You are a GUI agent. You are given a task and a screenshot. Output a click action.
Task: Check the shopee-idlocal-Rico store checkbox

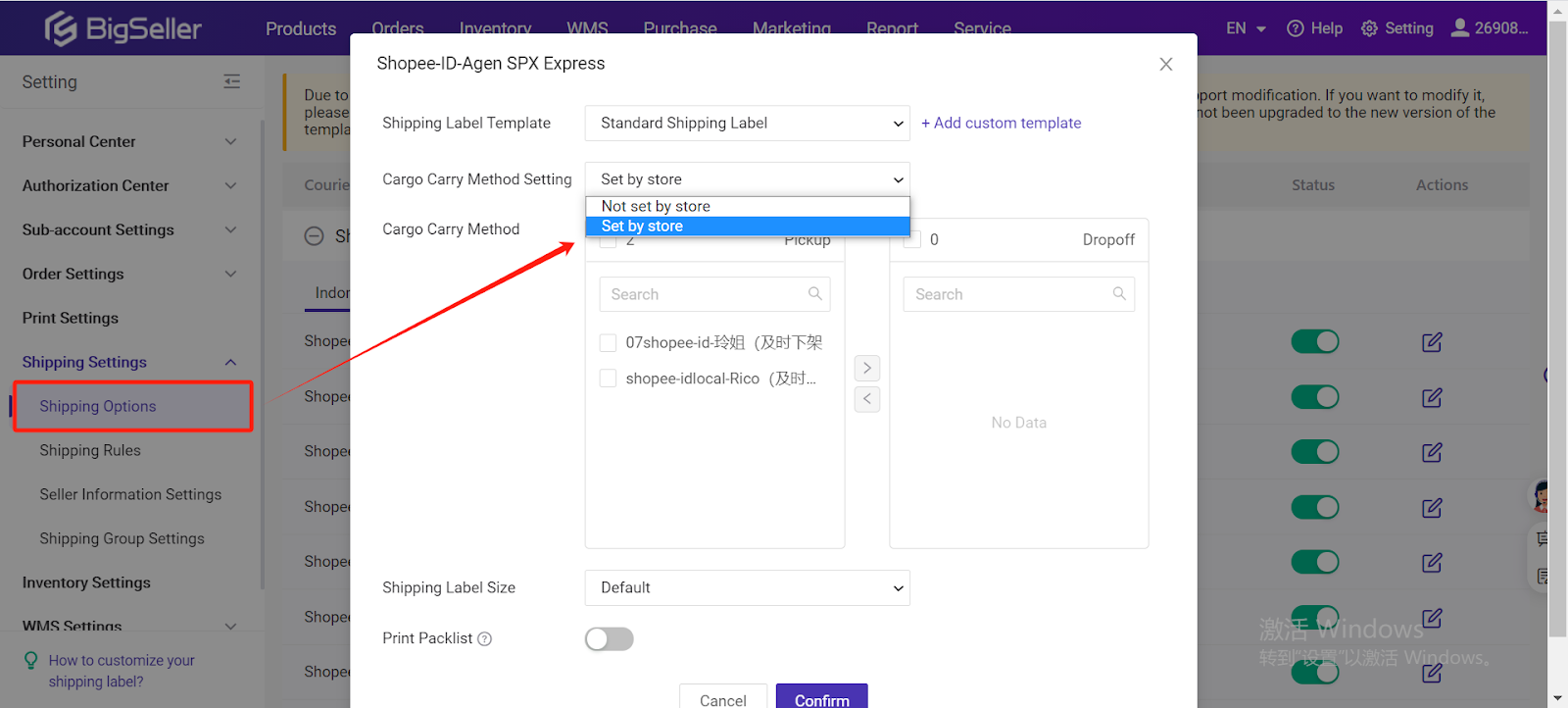tap(608, 379)
